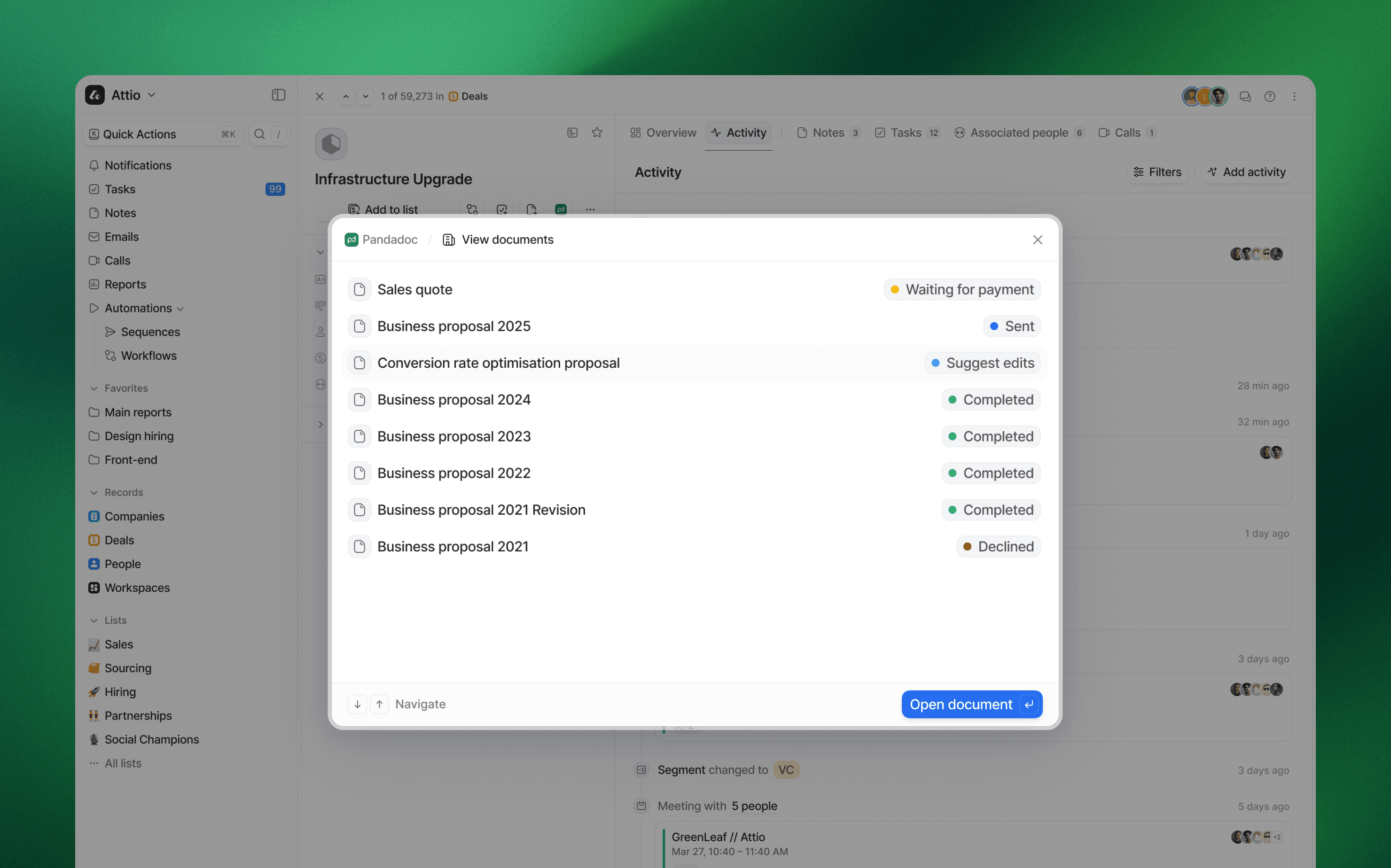Open the help question mark icon

point(1270,96)
